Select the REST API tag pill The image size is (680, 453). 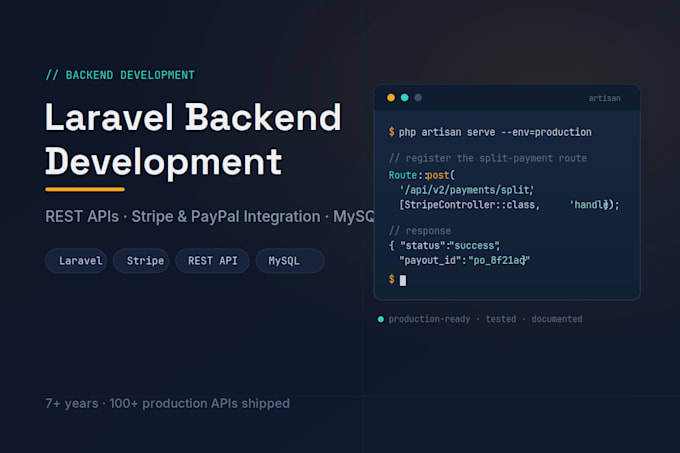point(212,261)
